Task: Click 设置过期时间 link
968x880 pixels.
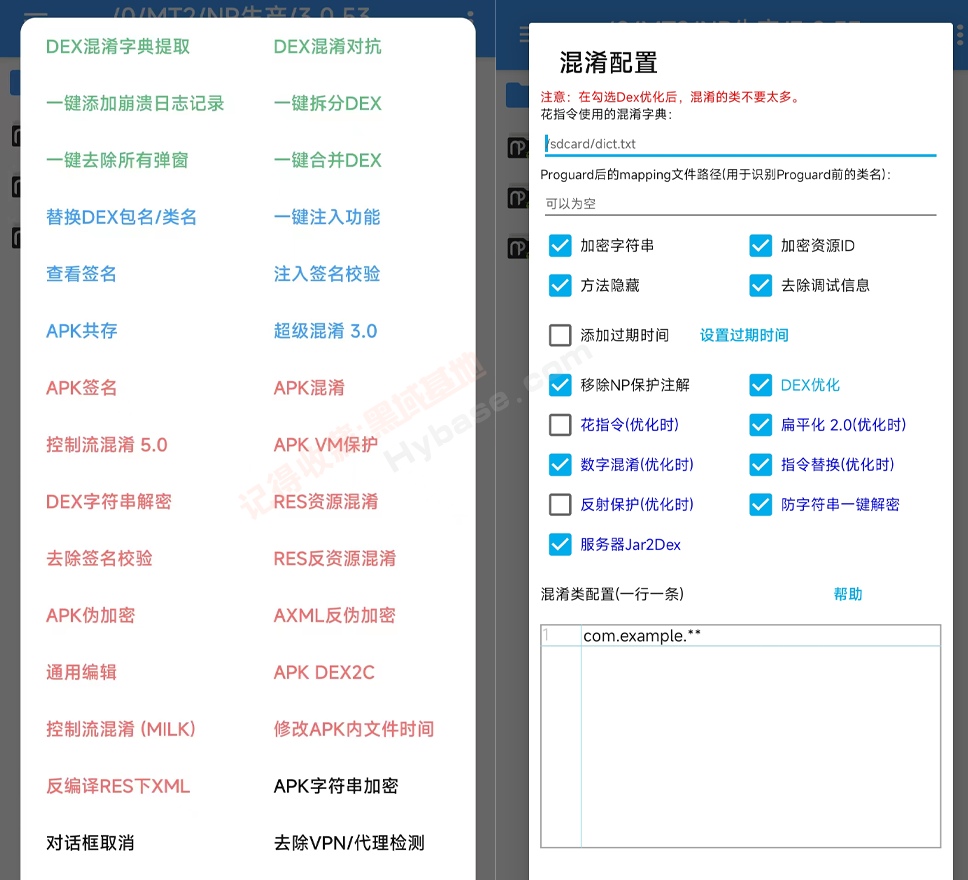Action: 744,335
